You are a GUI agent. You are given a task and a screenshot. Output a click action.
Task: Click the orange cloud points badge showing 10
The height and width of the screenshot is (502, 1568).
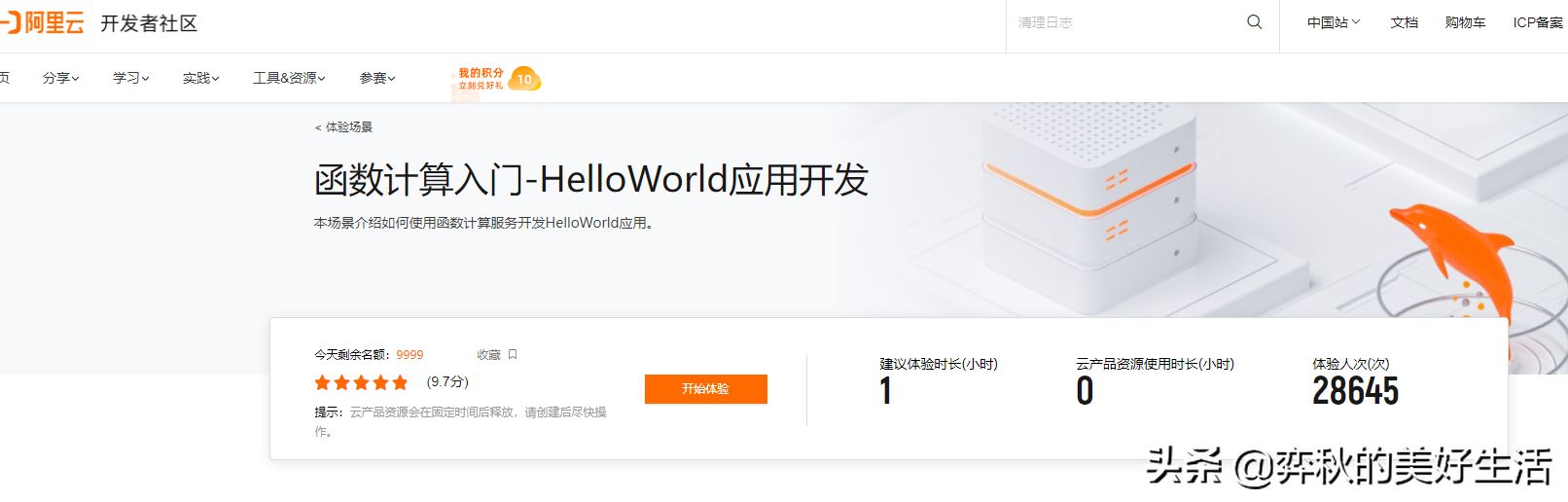tap(523, 79)
